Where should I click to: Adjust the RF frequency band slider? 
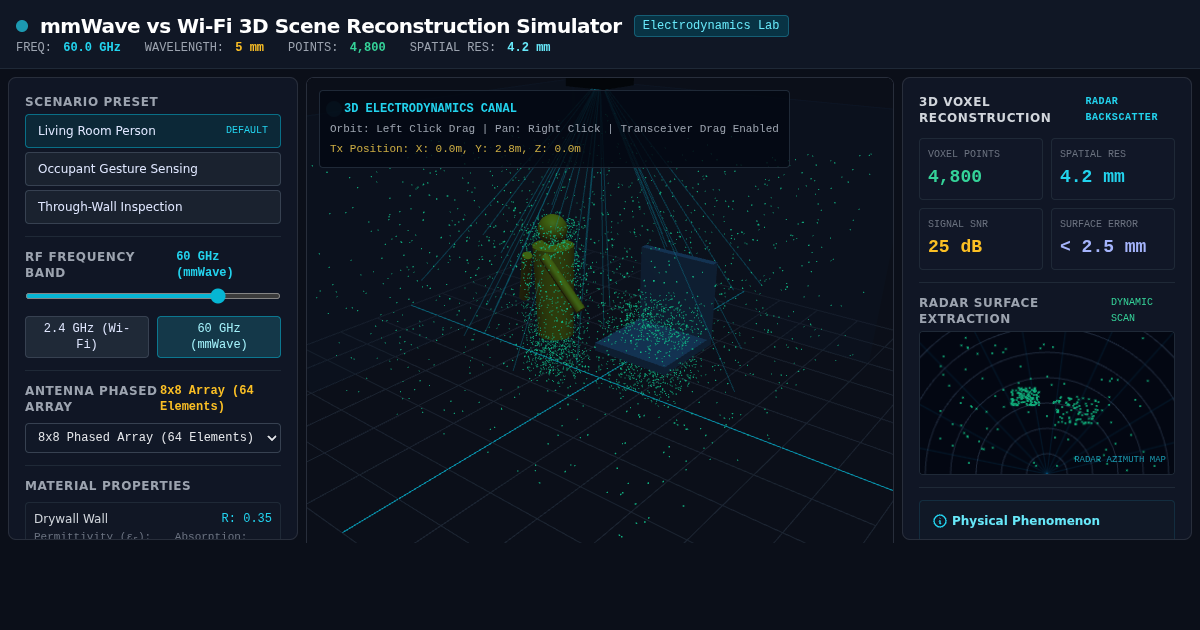point(153,296)
